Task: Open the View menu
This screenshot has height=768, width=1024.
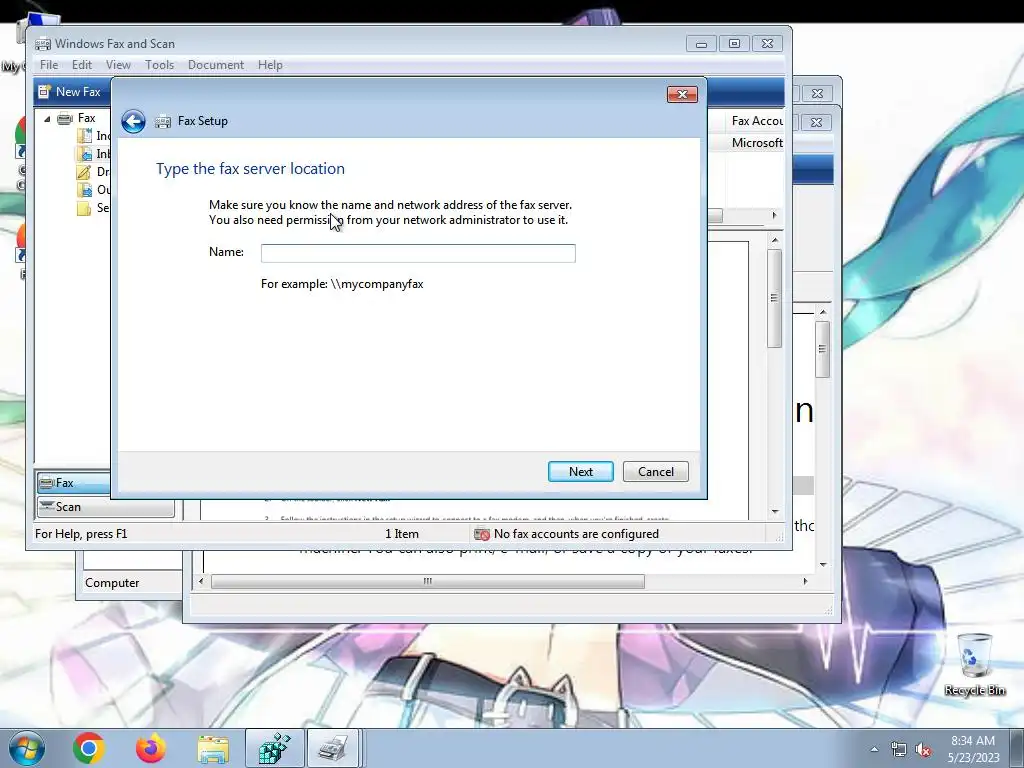Action: coord(118,65)
